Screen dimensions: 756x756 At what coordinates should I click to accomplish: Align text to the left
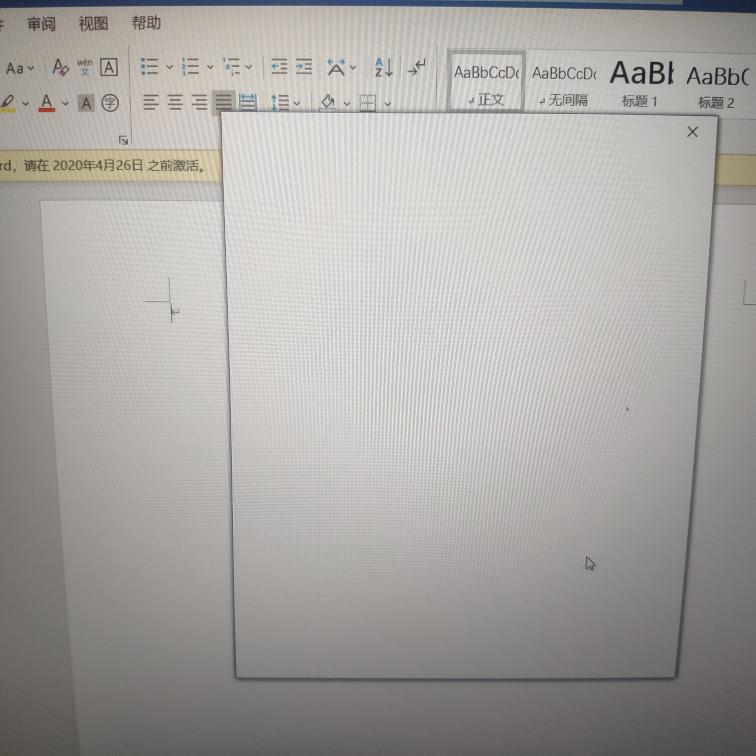pyautogui.click(x=151, y=102)
